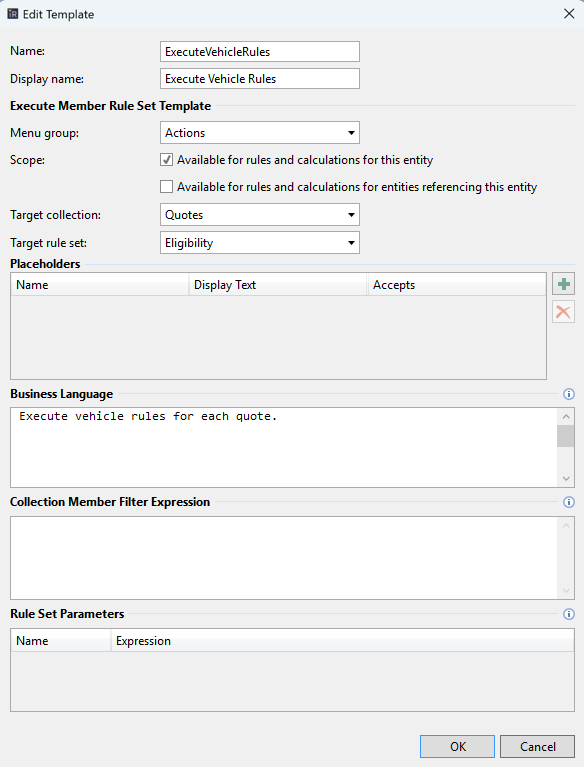Click the Display Text column header

278,285
